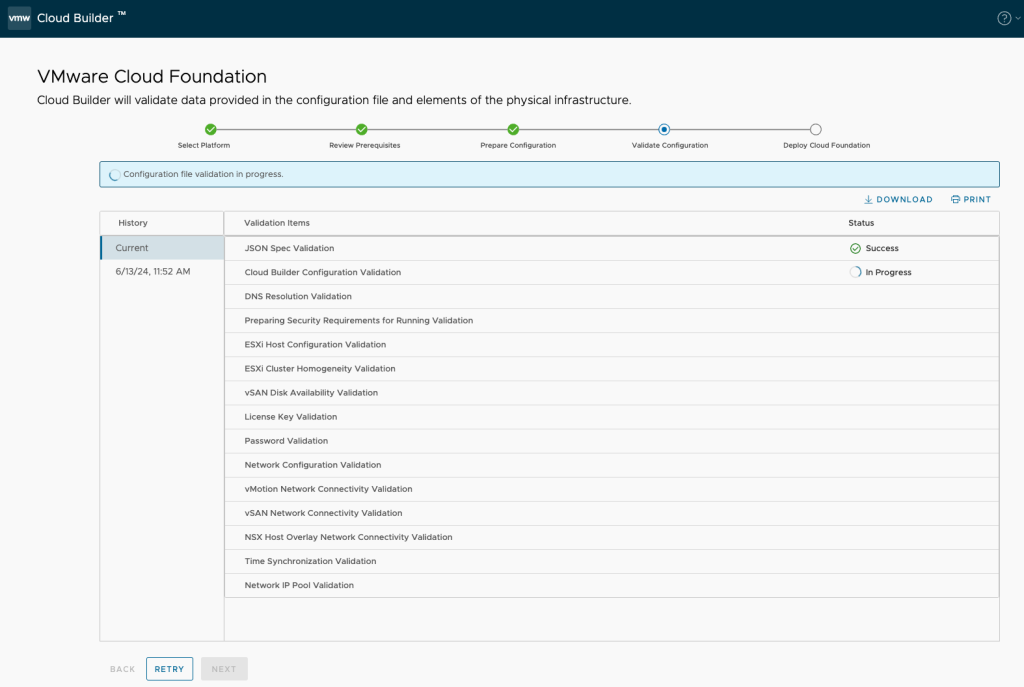Click the In Progress status text
Screen dimensions: 1024x687
click(x=888, y=272)
